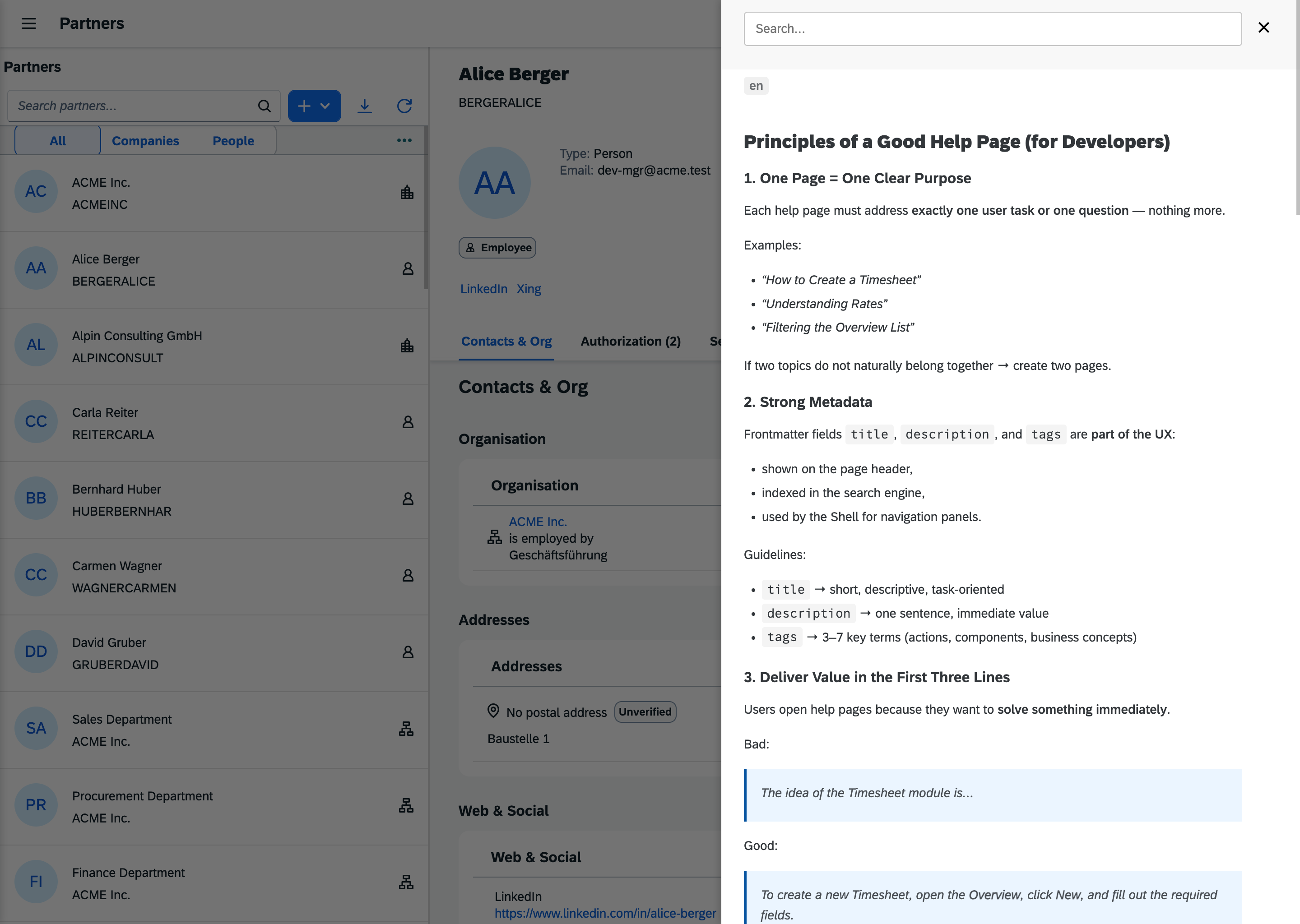The width and height of the screenshot is (1300, 924).
Task: Open Alice Berger's Xing link
Action: click(x=529, y=289)
